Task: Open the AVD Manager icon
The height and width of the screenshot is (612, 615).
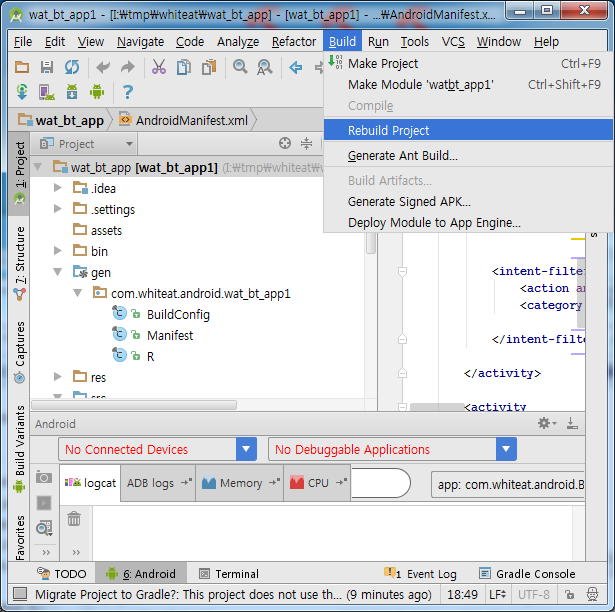Action: 47,92
